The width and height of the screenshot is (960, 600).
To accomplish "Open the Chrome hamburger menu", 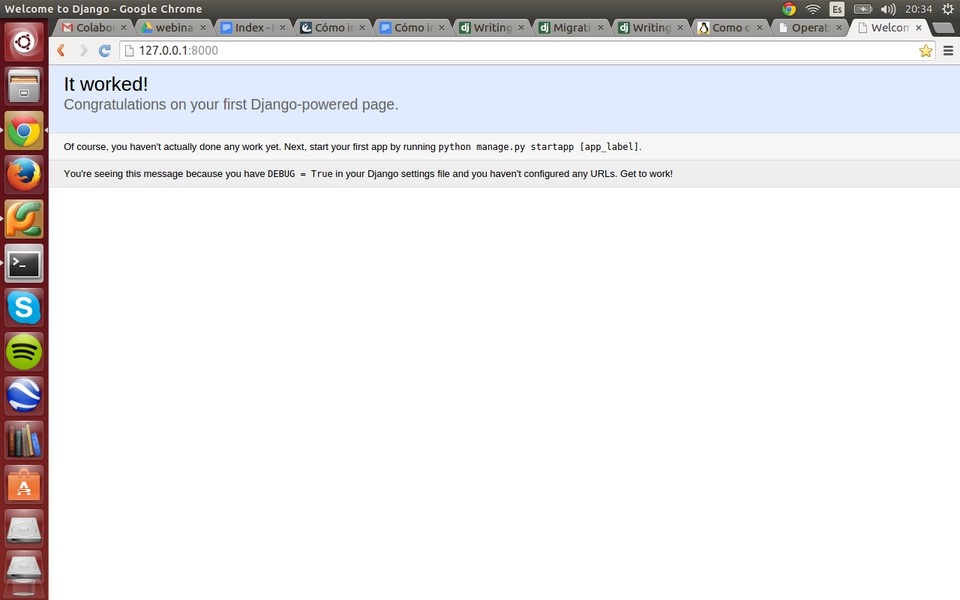I will coord(948,51).
